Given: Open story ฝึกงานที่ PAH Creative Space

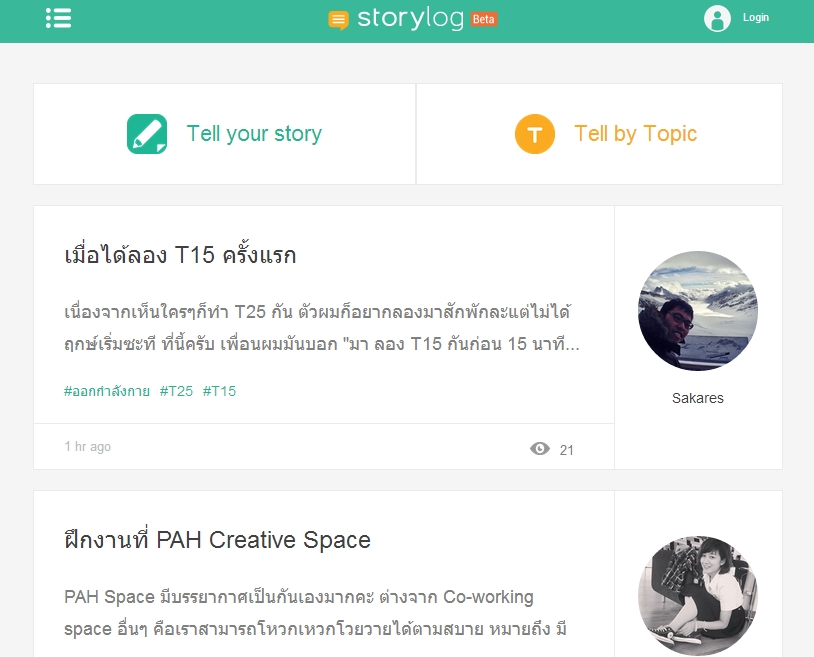Looking at the screenshot, I should point(218,540).
